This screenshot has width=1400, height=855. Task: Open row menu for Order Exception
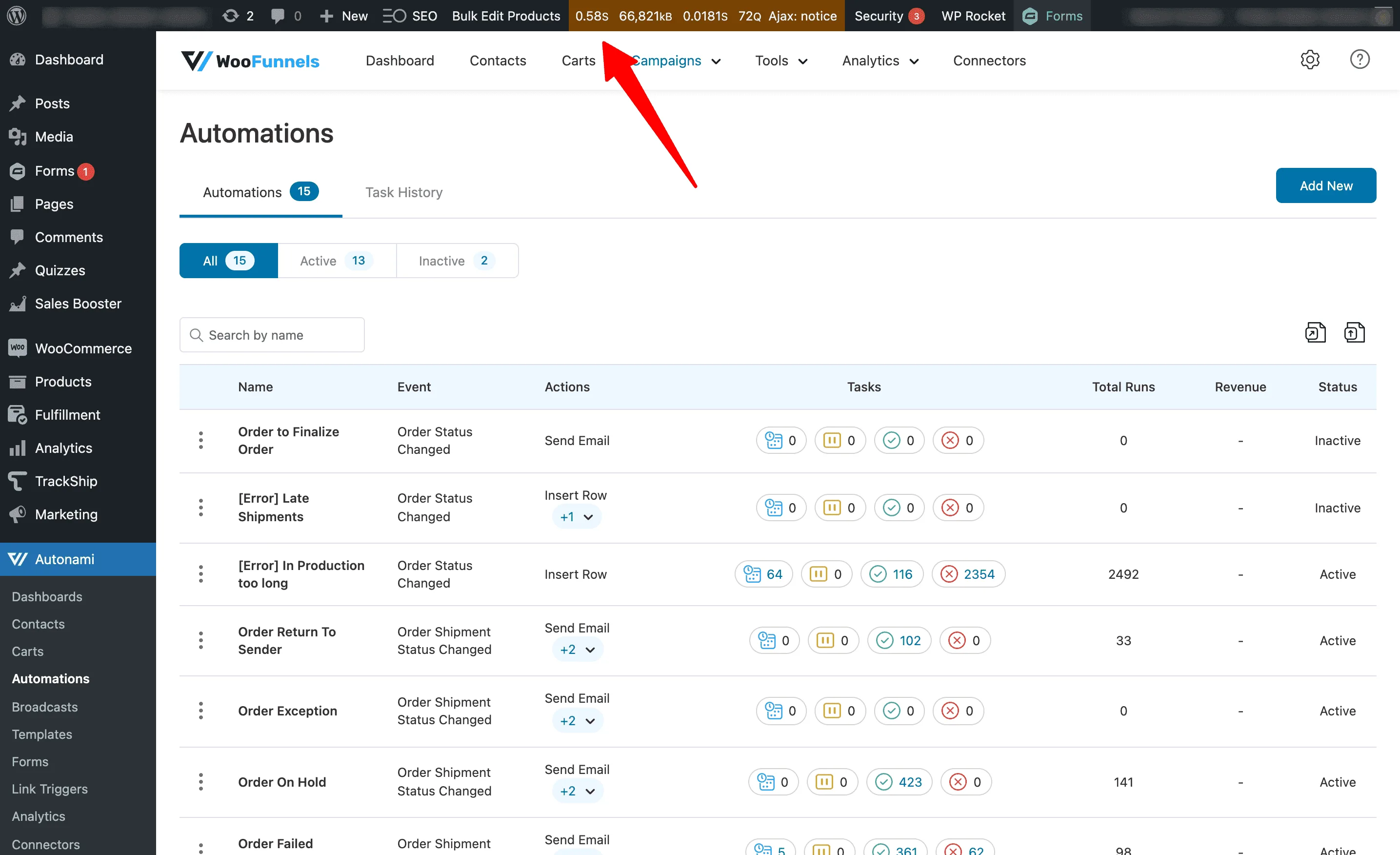point(200,711)
